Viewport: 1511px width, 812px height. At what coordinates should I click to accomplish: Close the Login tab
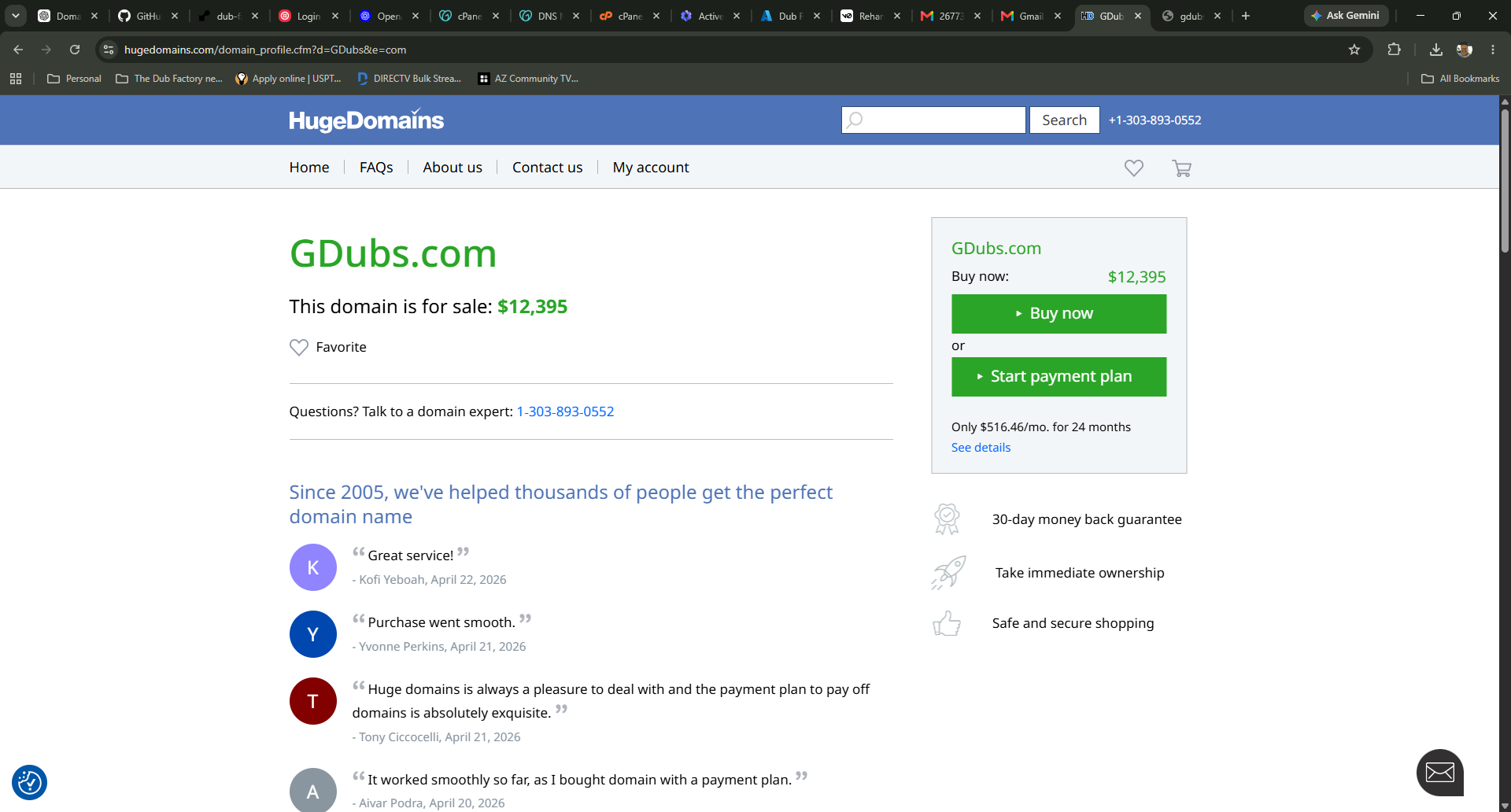click(335, 16)
